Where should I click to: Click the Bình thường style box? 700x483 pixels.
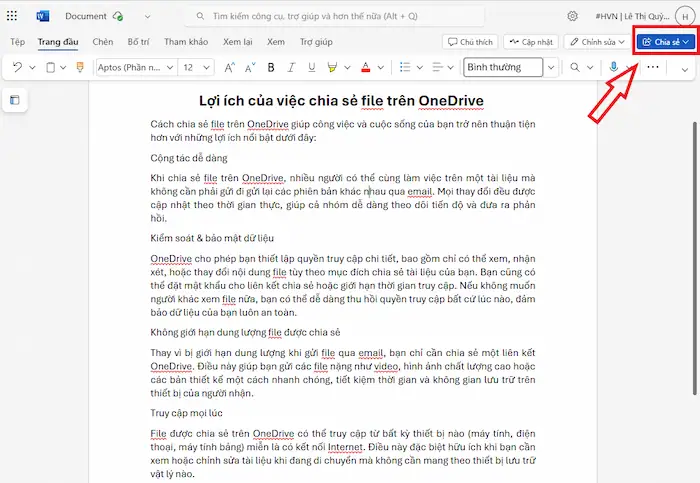[x=503, y=67]
